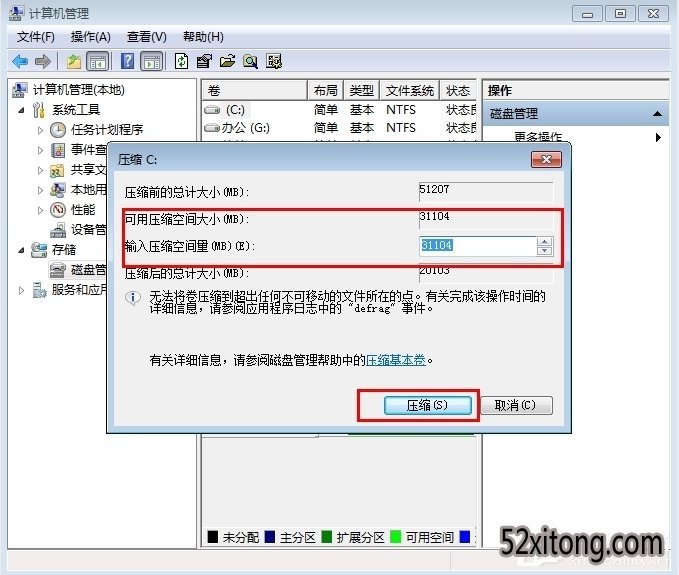Open the 帮助(H) menu

click(203, 37)
